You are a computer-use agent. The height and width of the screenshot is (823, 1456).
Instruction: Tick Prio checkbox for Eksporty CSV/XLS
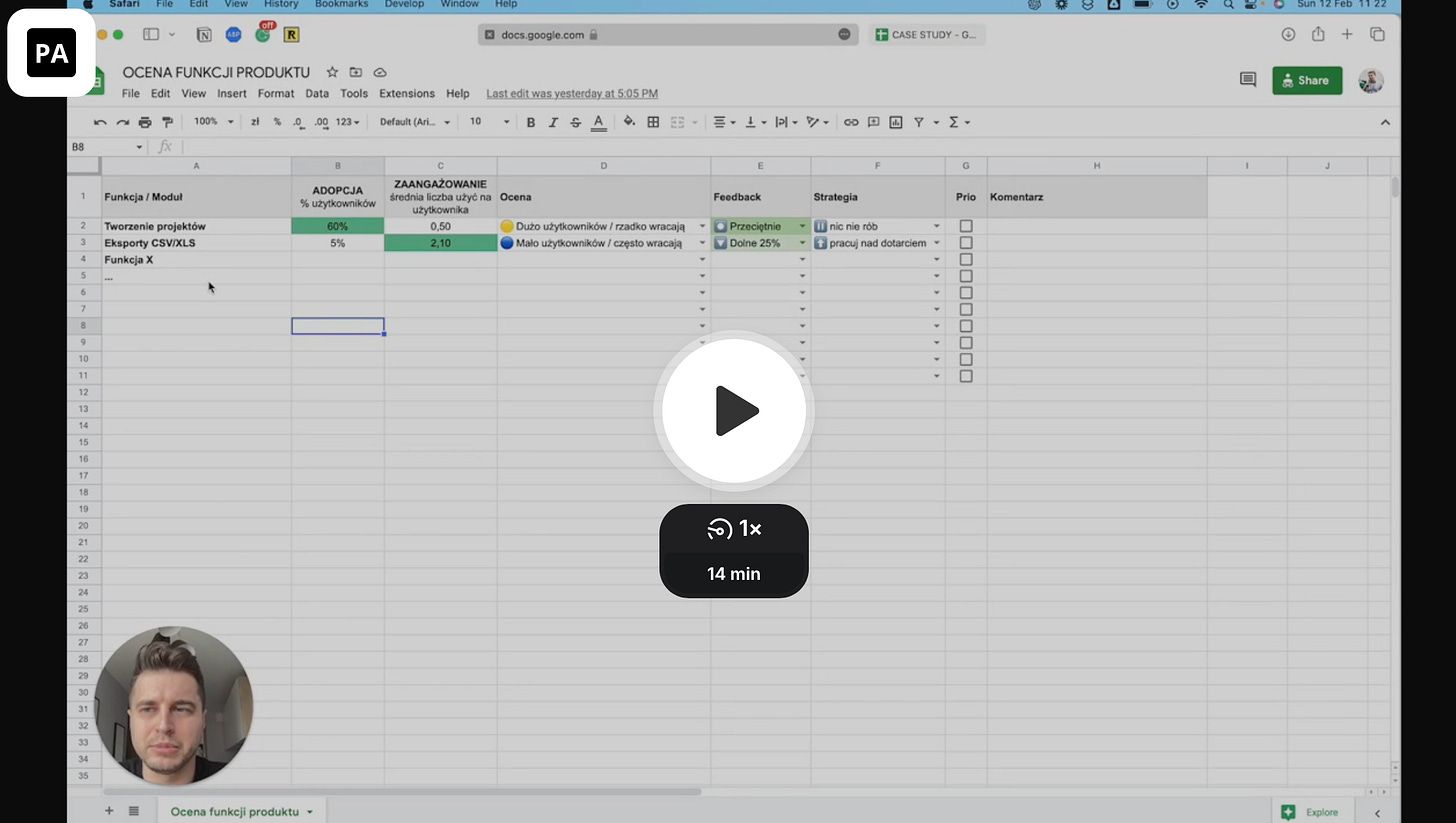[966, 243]
